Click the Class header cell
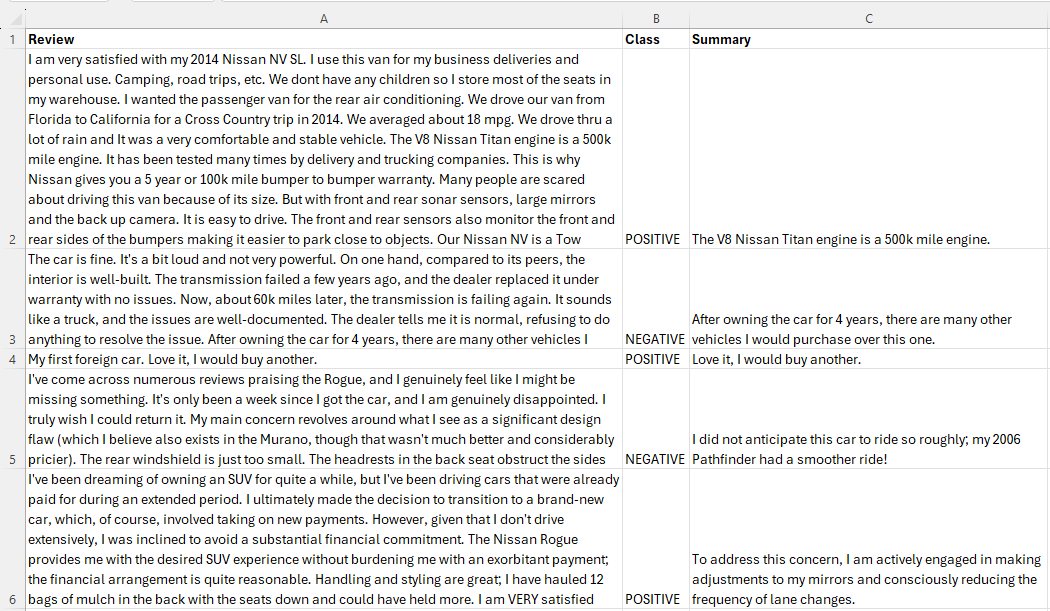 [656, 39]
